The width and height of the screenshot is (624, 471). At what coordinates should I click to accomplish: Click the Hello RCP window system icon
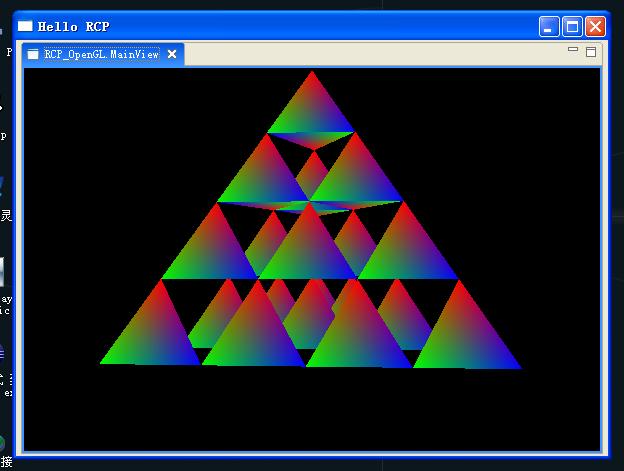[x=25, y=26]
